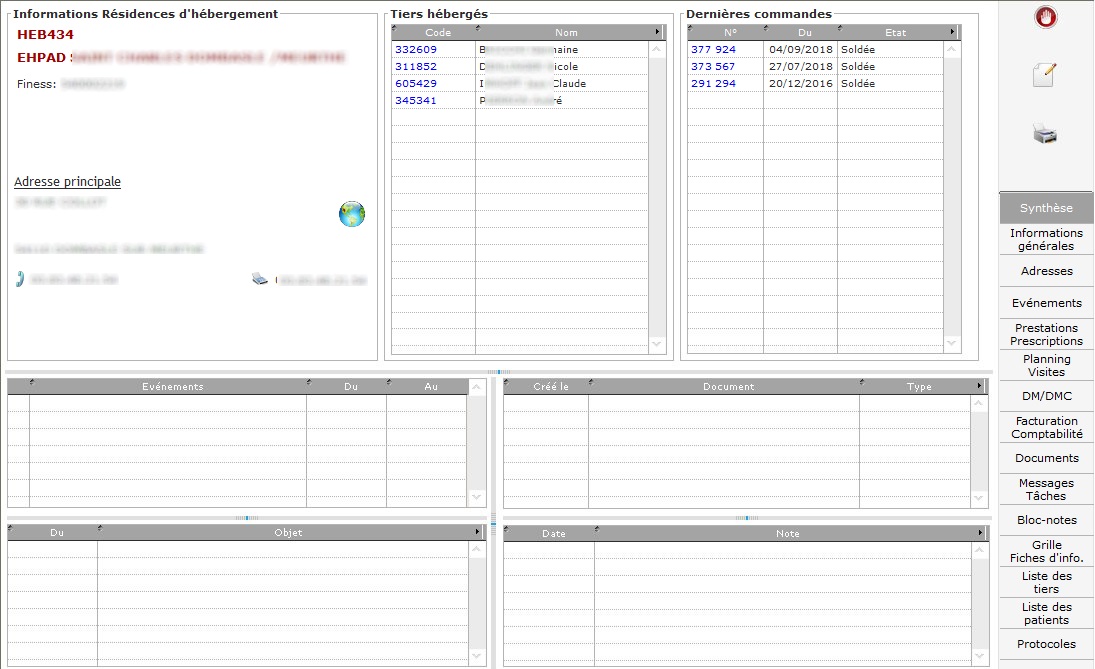Expand column menu arrow after the Type column
Screen dimensions: 1095x669
pos(979,386)
